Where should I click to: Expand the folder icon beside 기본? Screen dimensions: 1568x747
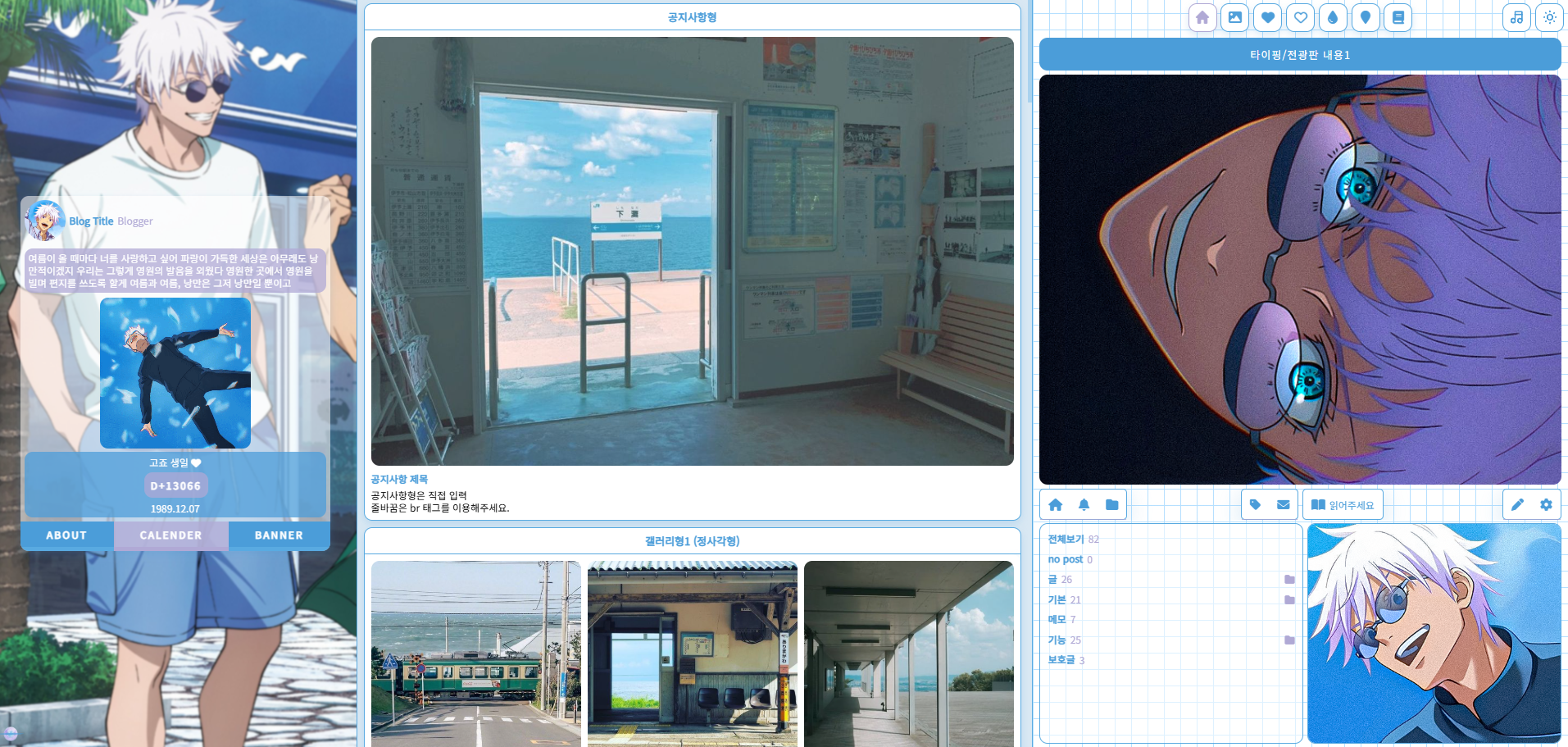[1289, 600]
